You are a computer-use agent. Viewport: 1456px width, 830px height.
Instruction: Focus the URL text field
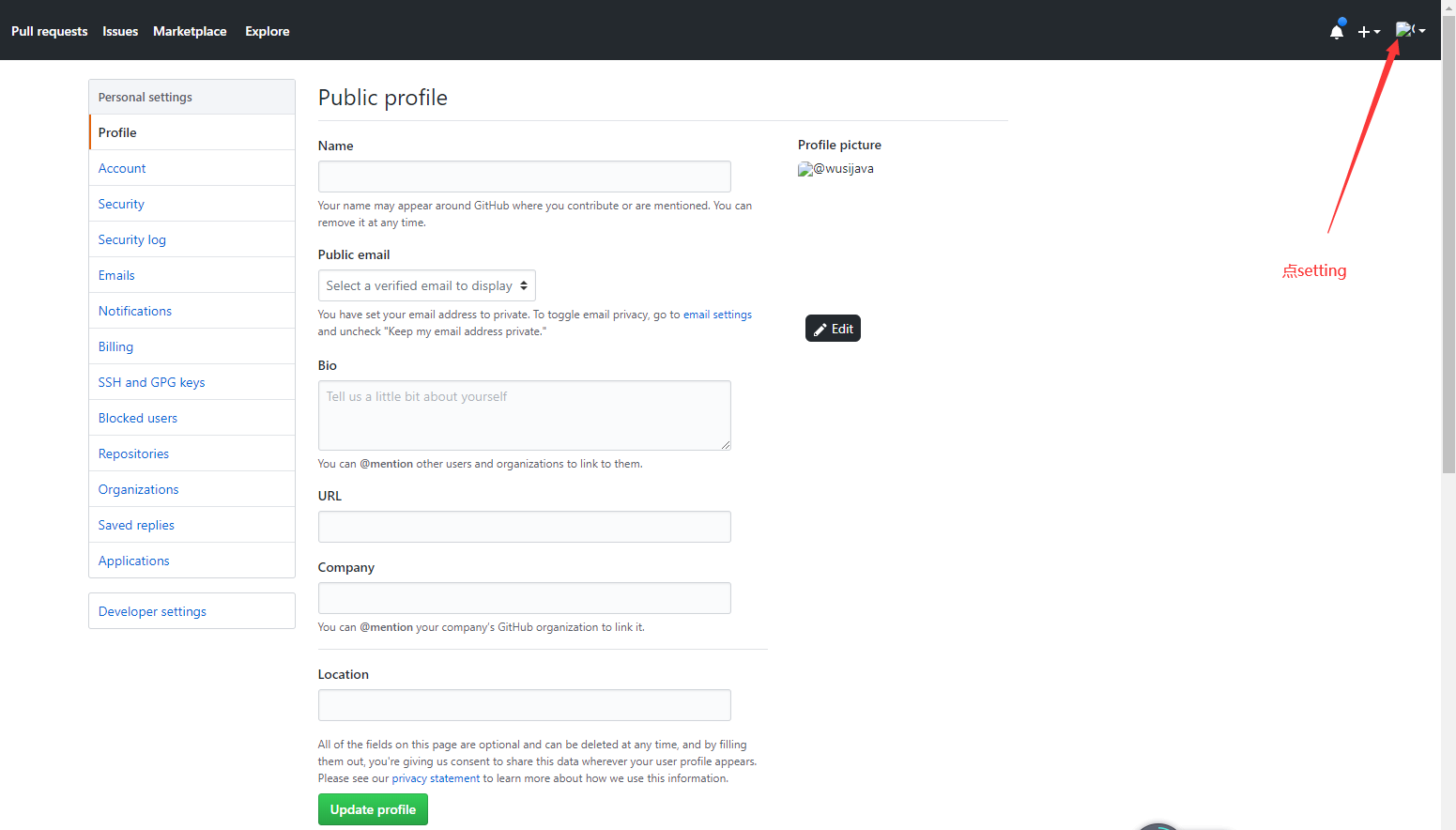coord(524,527)
